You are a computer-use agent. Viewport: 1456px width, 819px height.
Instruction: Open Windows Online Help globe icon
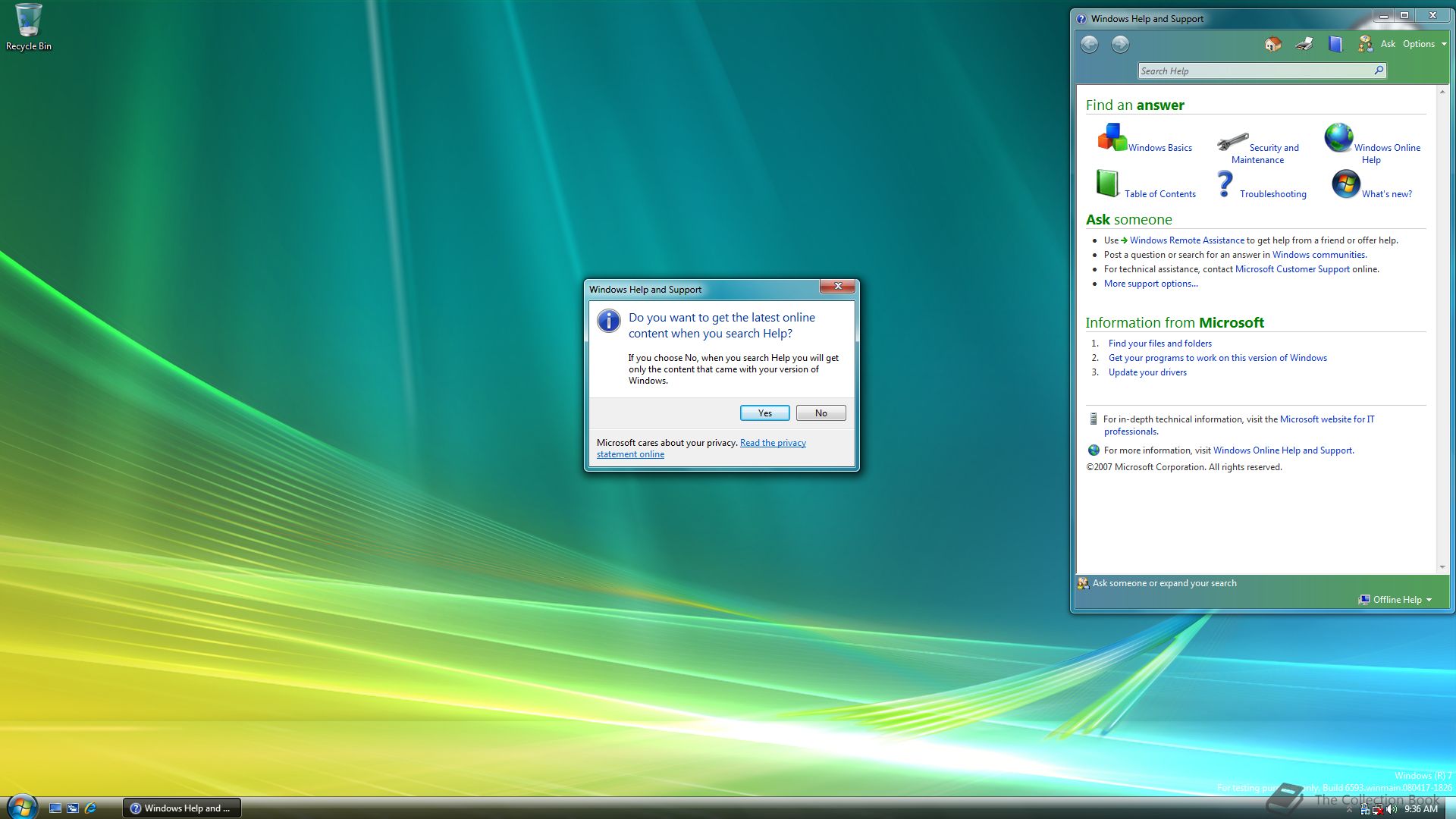[1338, 137]
